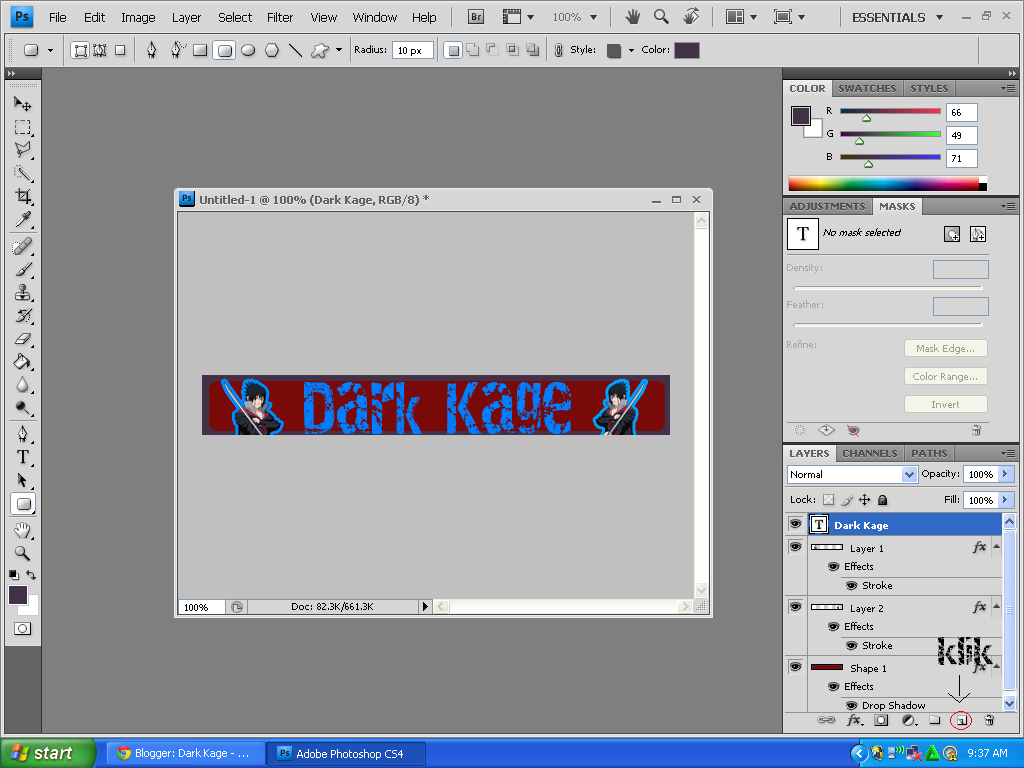Screen dimensions: 1024x768
Task: Click the Line shape option
Action: (295, 50)
